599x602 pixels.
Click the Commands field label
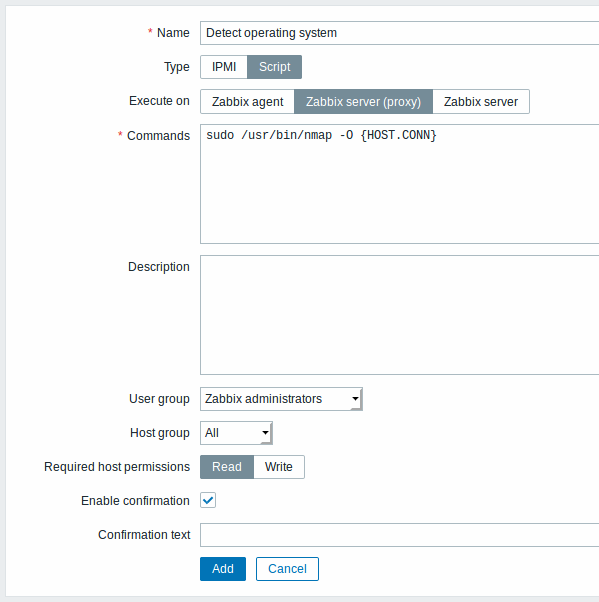[158, 136]
